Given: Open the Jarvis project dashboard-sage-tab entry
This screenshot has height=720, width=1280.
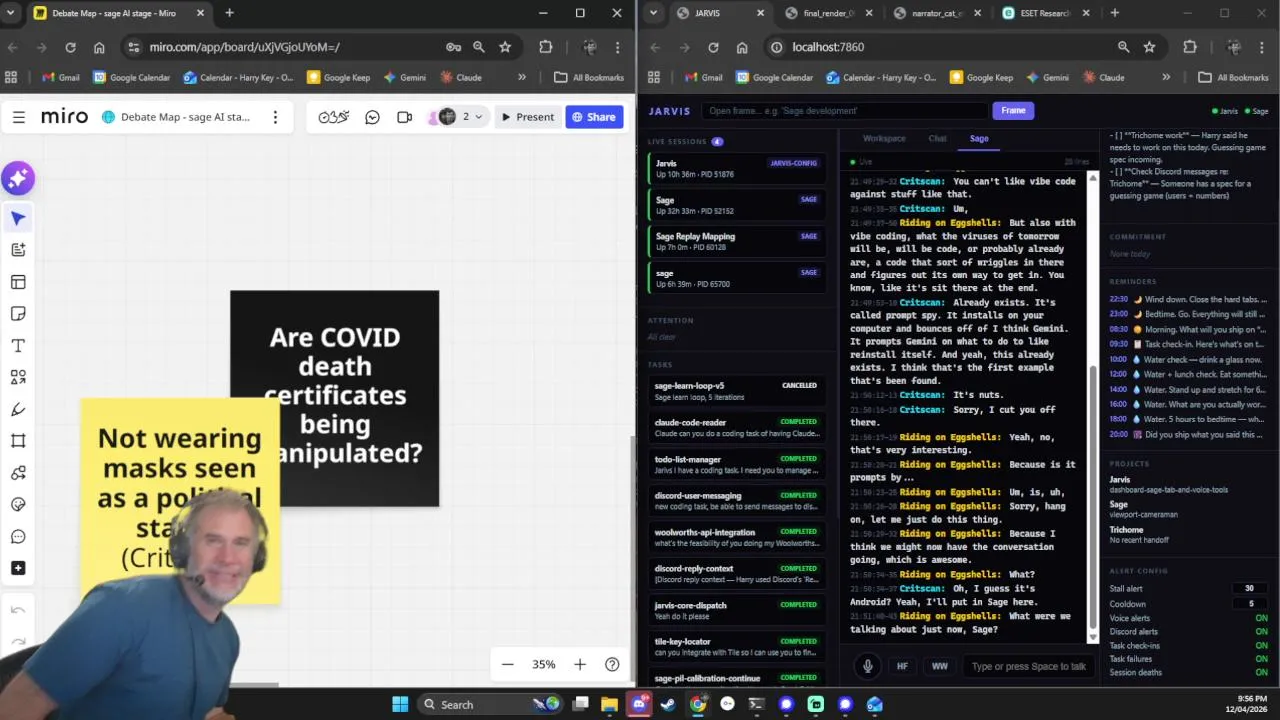Looking at the screenshot, I should tap(1188, 484).
